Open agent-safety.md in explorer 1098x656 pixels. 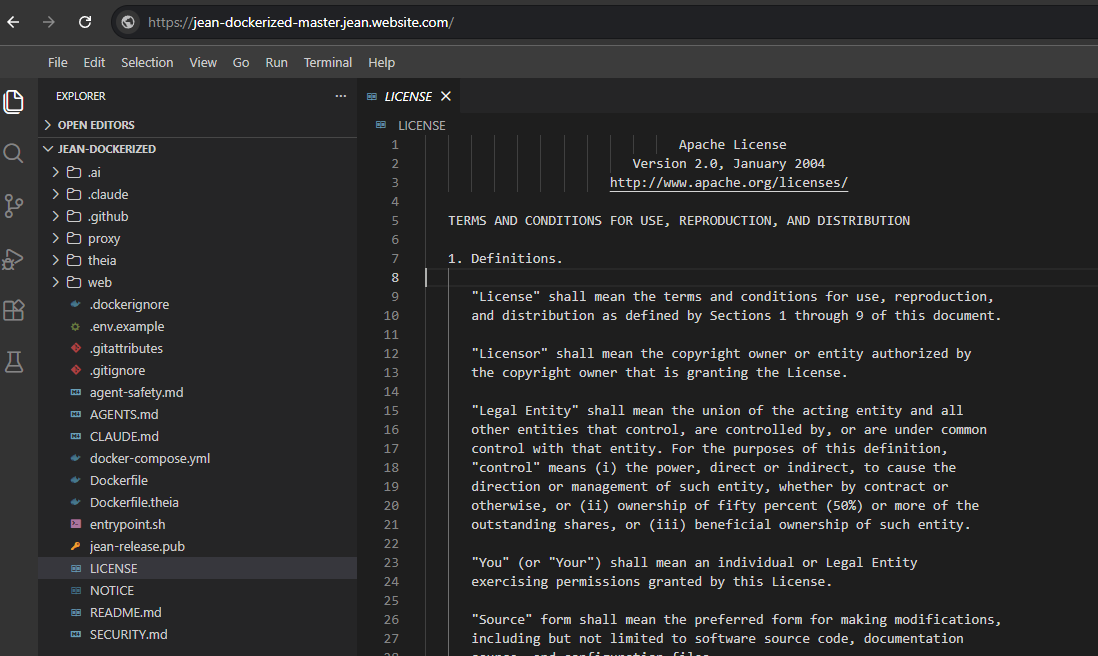tap(137, 392)
